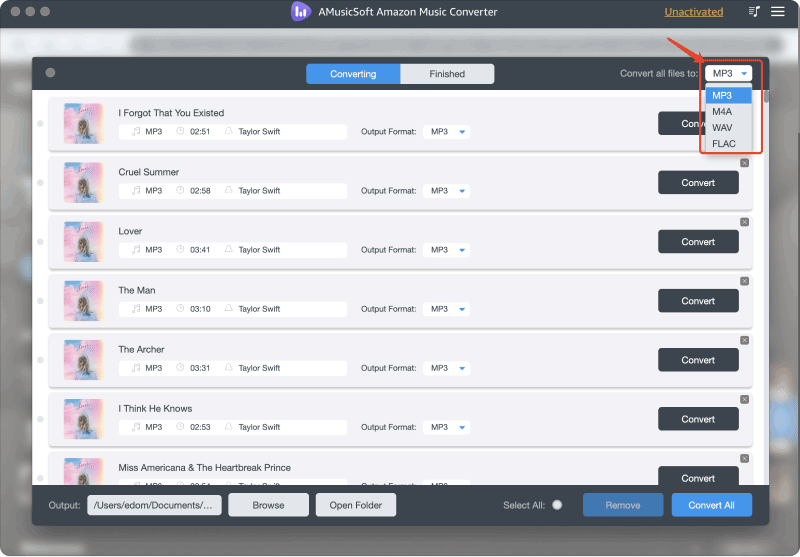Open Output Format dropdown for The Archer
The image size is (800, 557).
[446, 368]
